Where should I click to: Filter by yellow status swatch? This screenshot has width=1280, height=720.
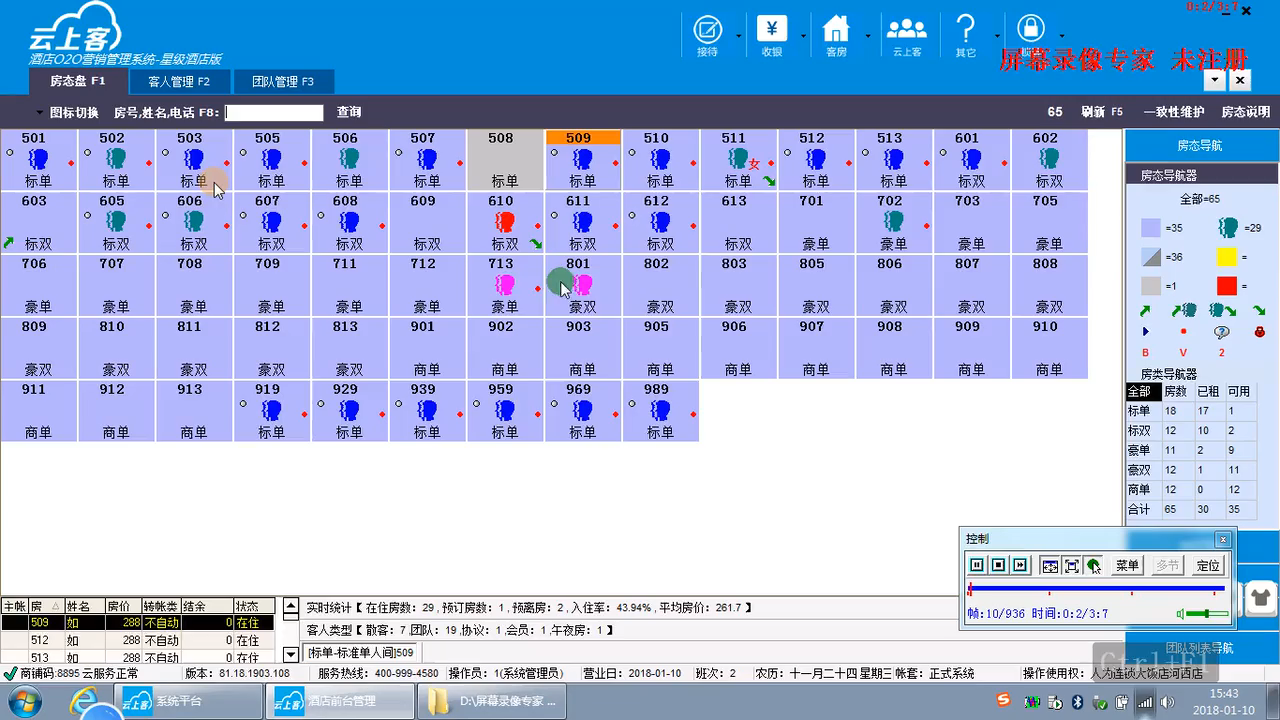click(x=1227, y=257)
